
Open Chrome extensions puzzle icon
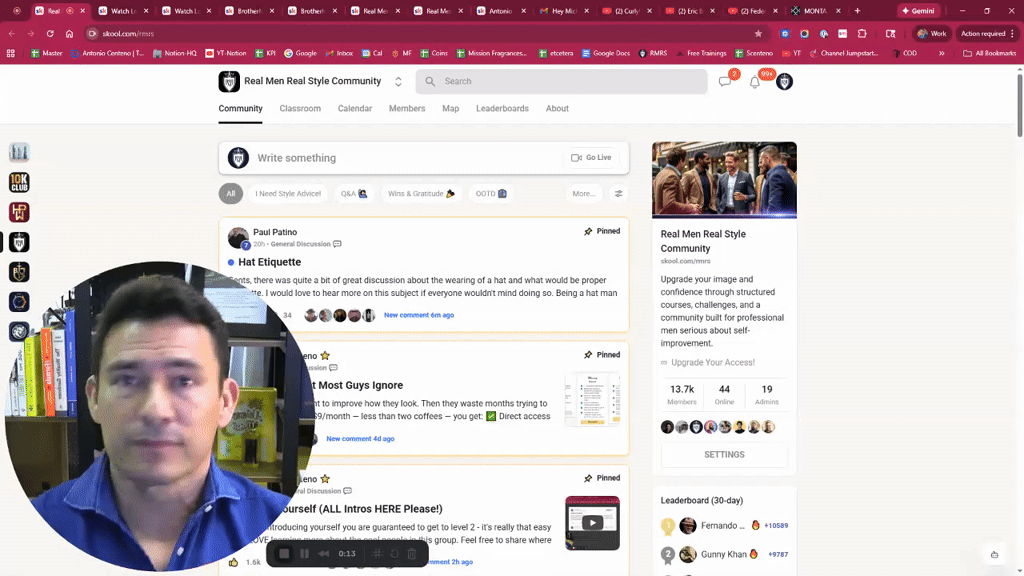862,33
